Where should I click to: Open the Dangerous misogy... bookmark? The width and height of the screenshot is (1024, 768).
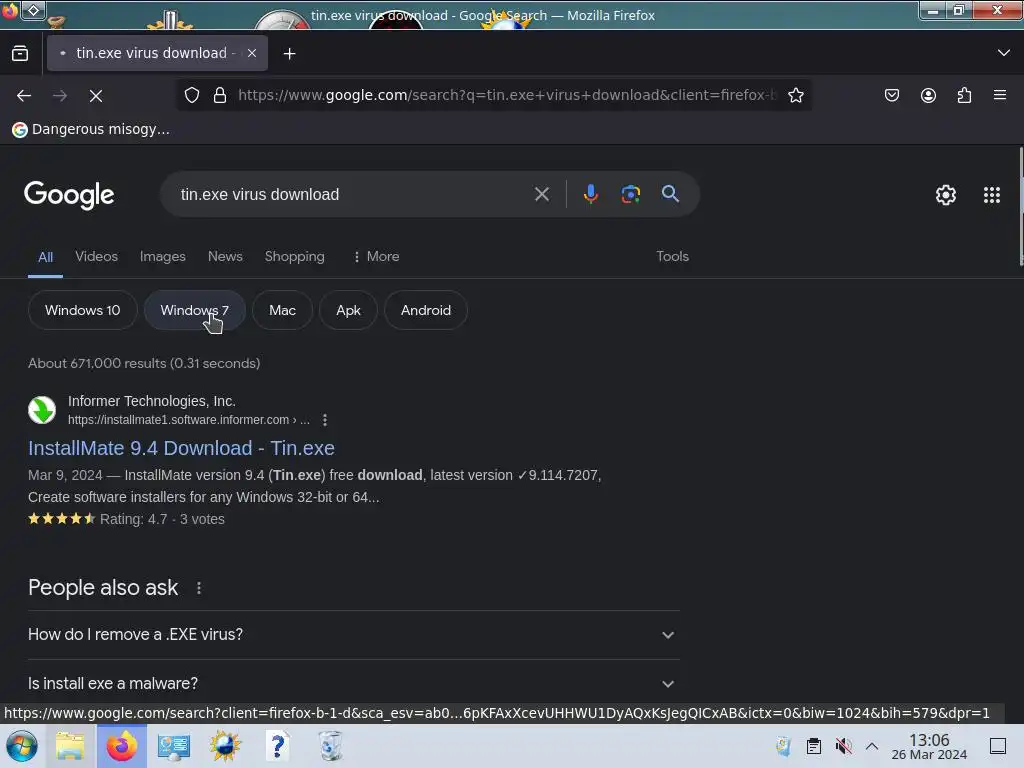coord(91,129)
